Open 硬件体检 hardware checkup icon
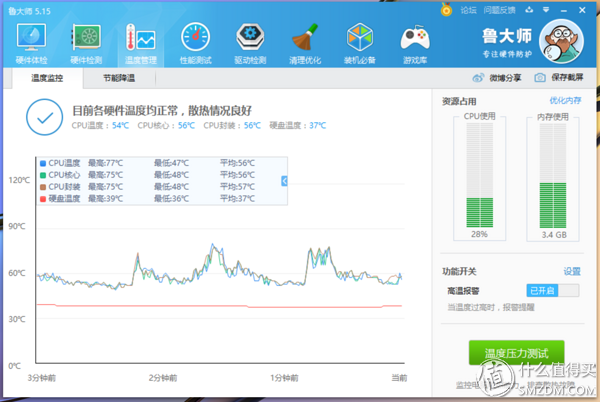 click(x=31, y=43)
